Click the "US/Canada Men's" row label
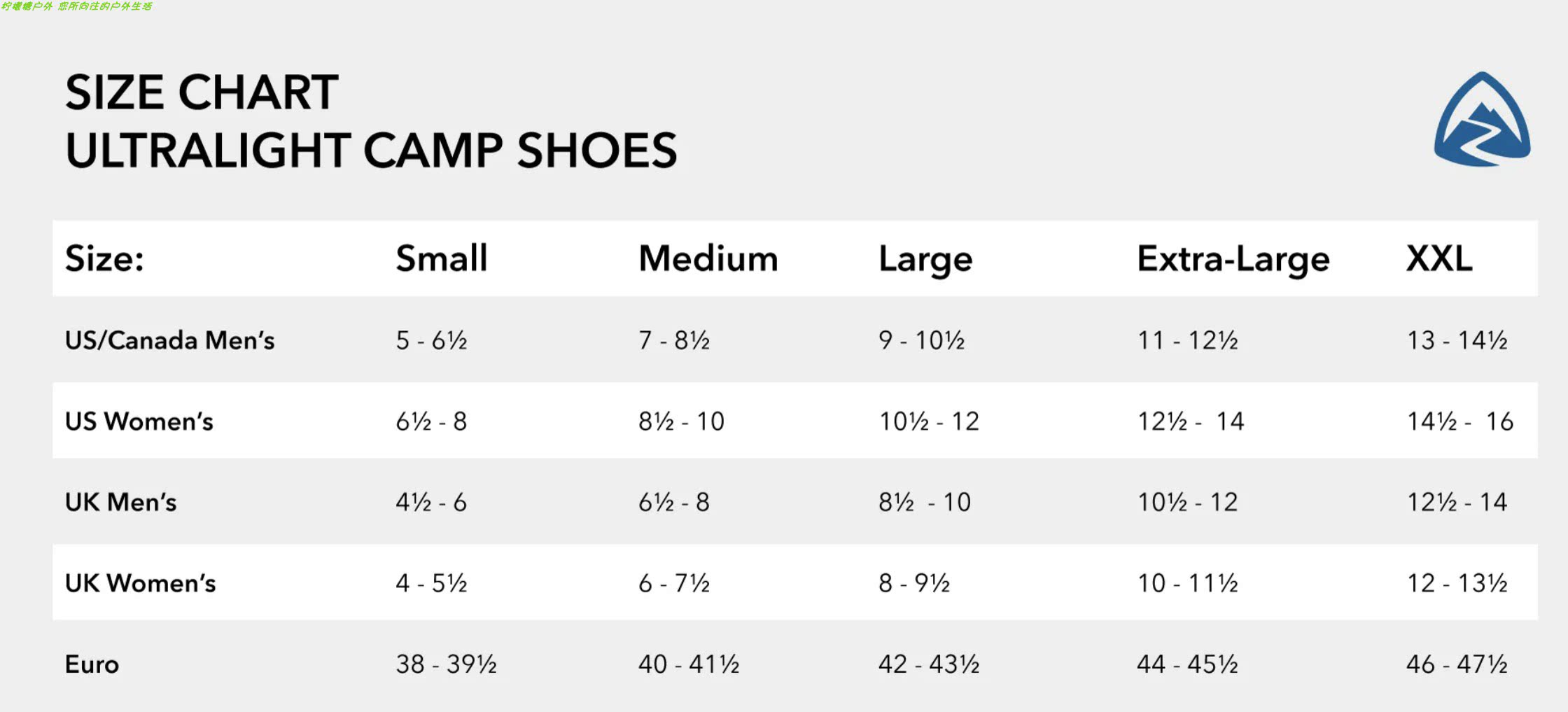Image resolution: width=1568 pixels, height=712 pixels. tap(169, 340)
